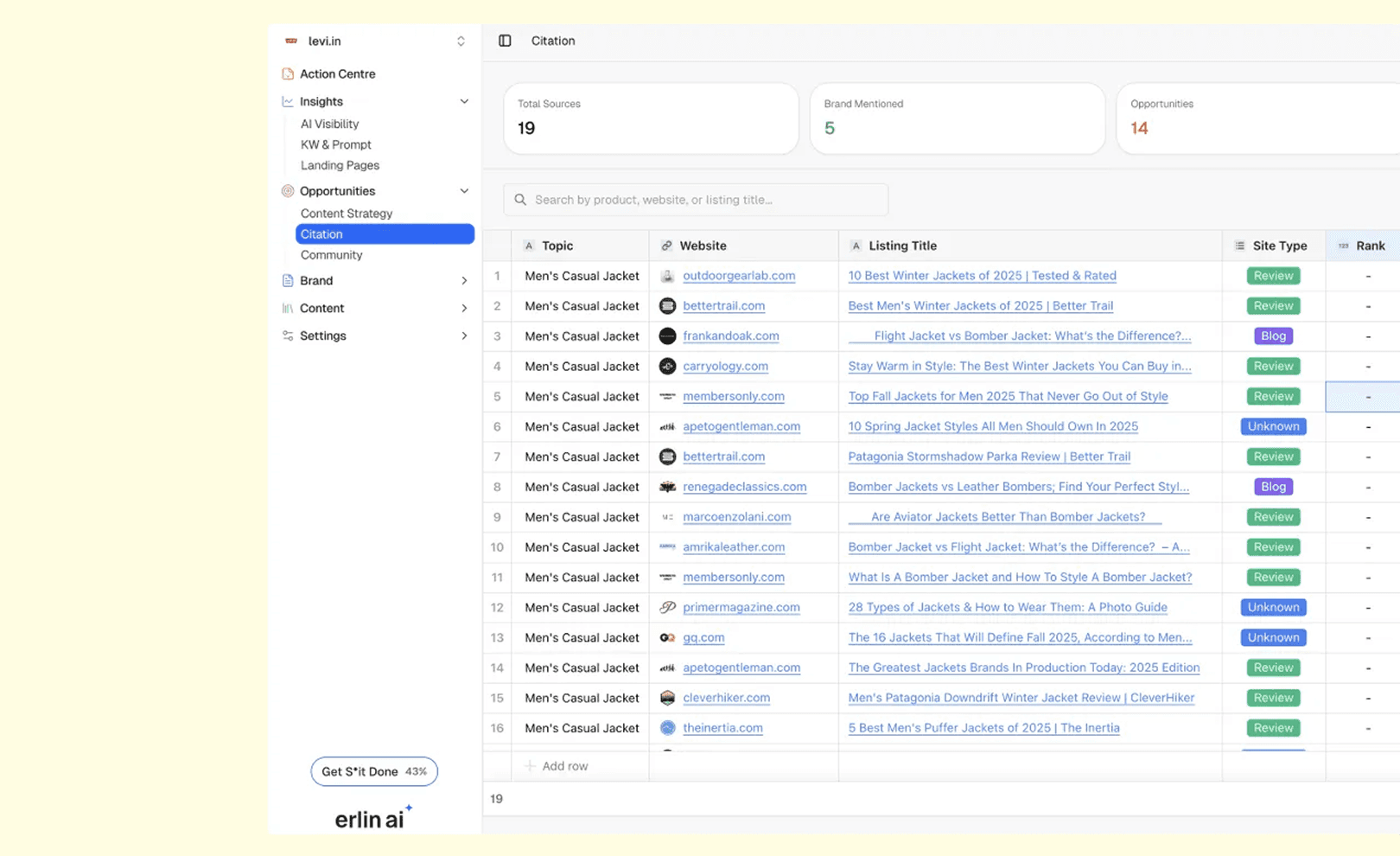
Task: Select the highlighted Rank cell in row 5
Action: pyautogui.click(x=1364, y=397)
